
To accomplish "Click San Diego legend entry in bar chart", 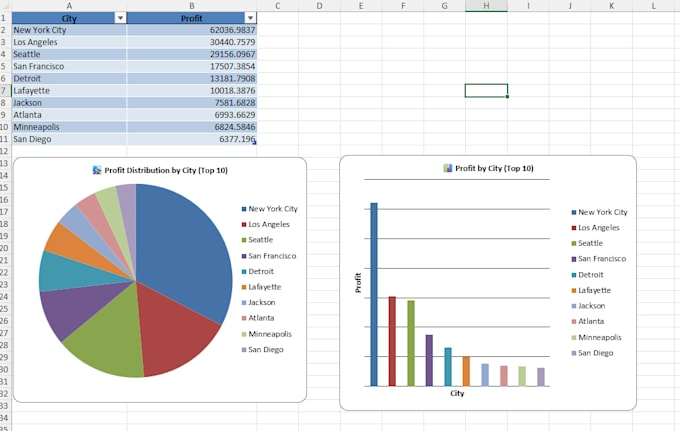I will pyautogui.click(x=592, y=353).
